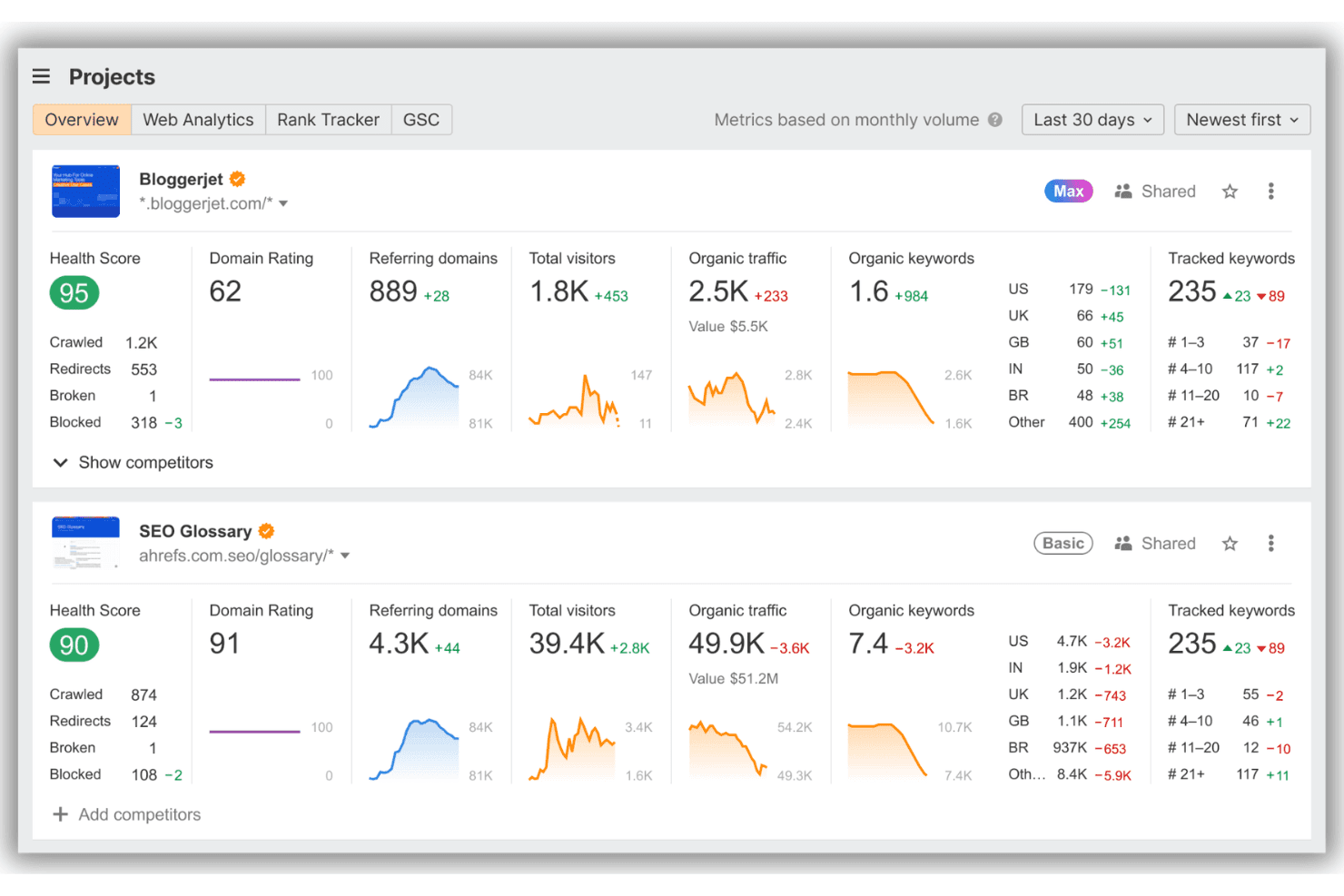Screen dimensions: 1344x896
Task: Open the Last 30 days dropdown
Action: click(1092, 120)
